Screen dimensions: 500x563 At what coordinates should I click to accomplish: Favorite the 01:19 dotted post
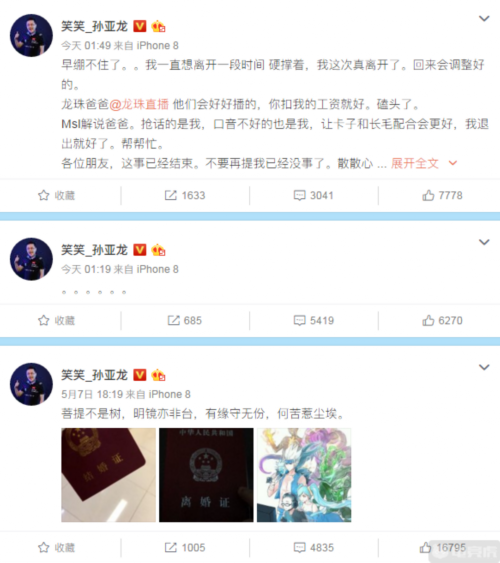56,320
